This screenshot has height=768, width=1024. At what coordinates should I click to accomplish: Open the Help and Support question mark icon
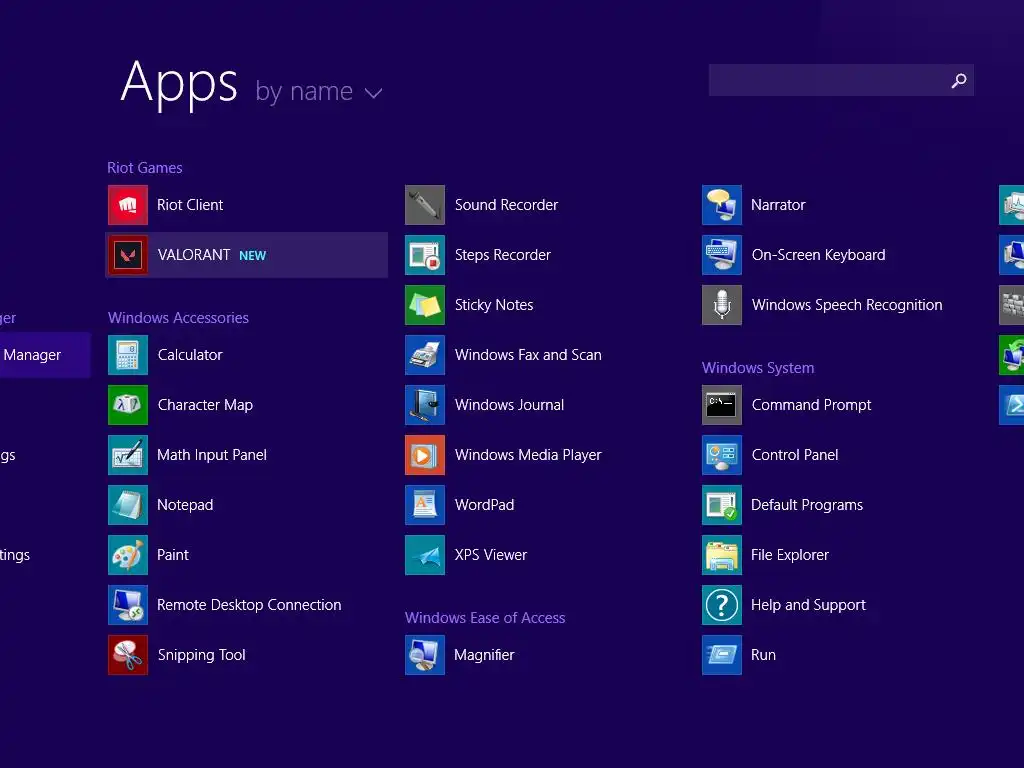click(722, 605)
